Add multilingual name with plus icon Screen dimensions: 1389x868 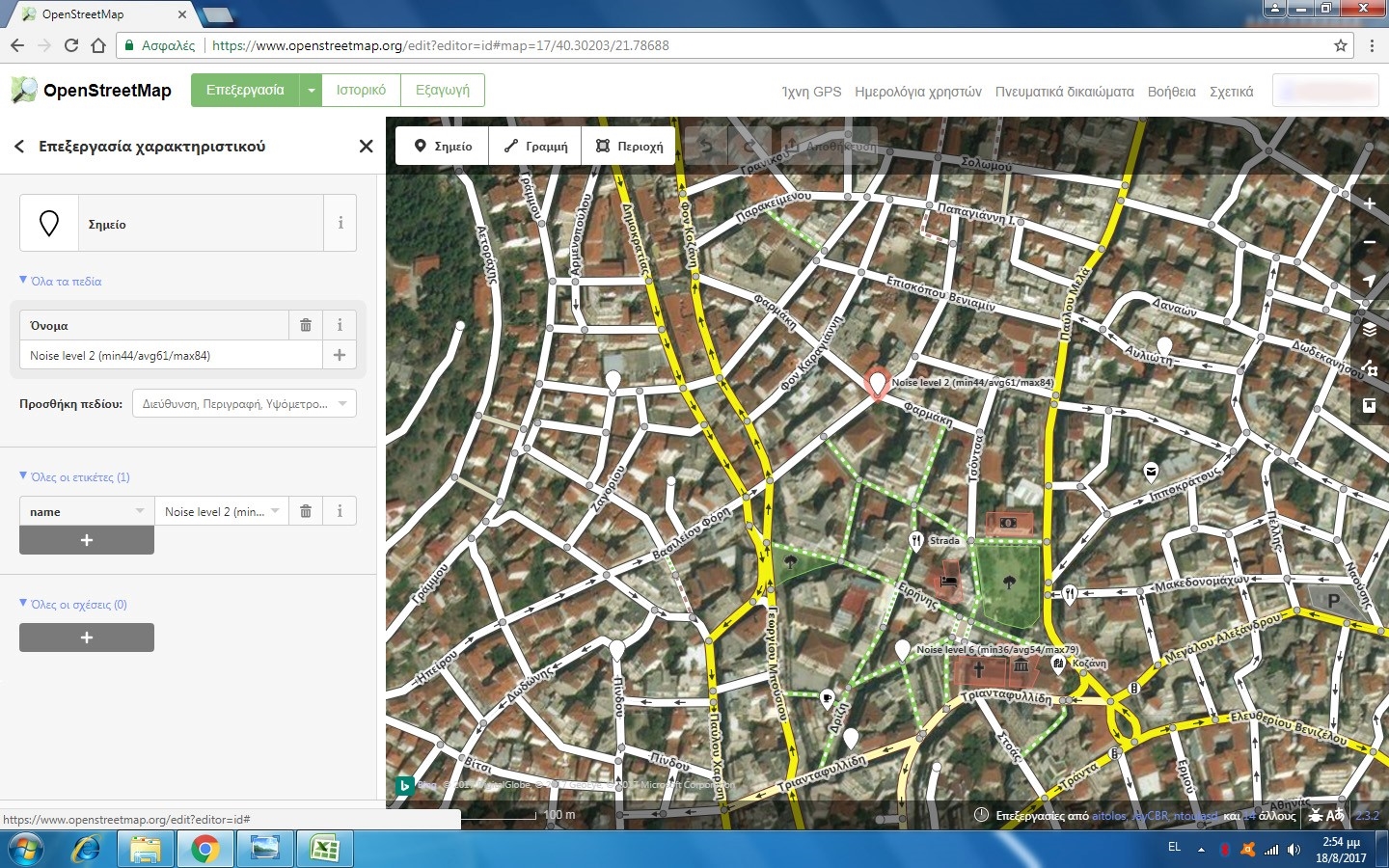[x=340, y=355]
